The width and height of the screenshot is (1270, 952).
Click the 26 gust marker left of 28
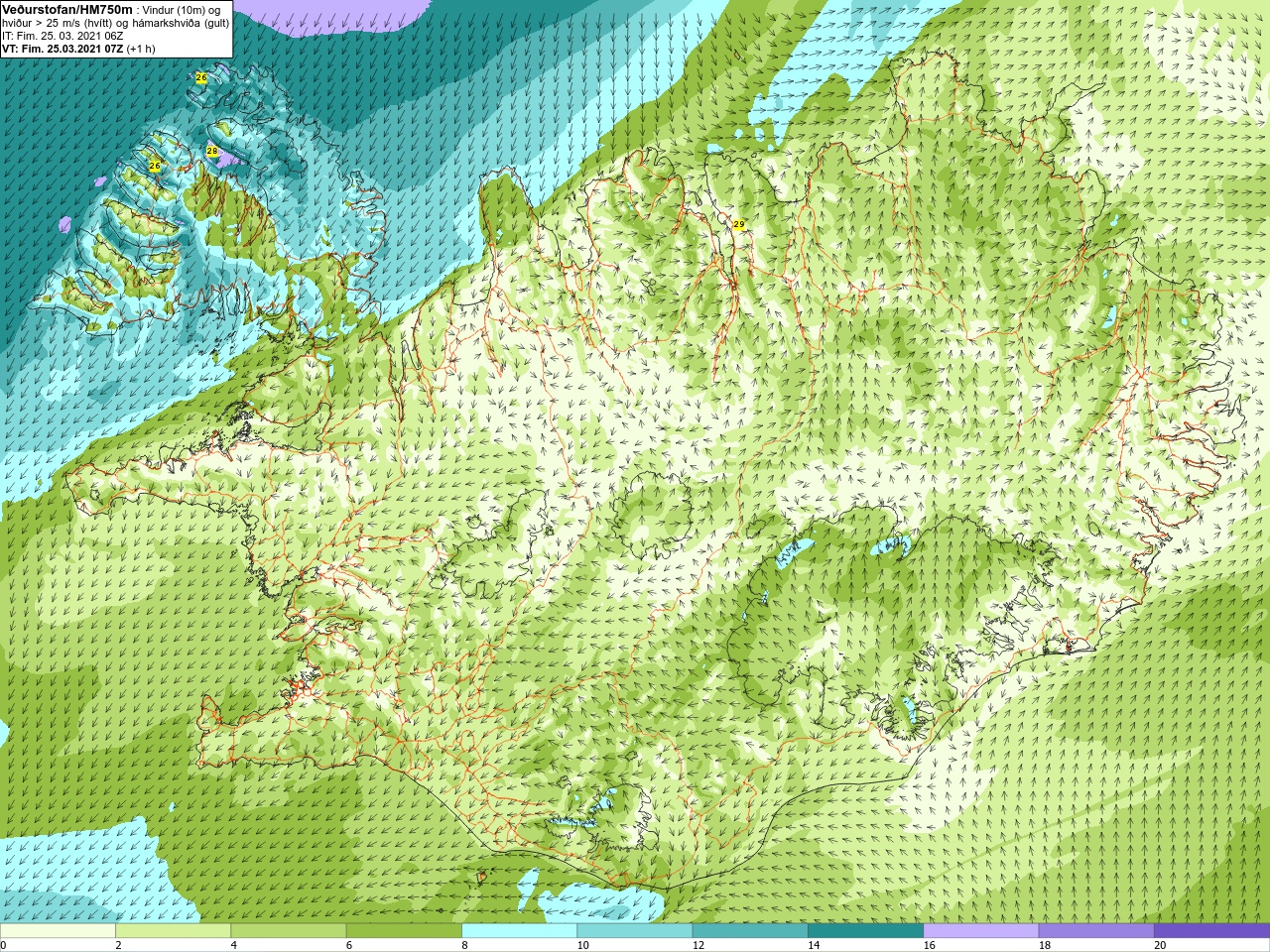[155, 166]
